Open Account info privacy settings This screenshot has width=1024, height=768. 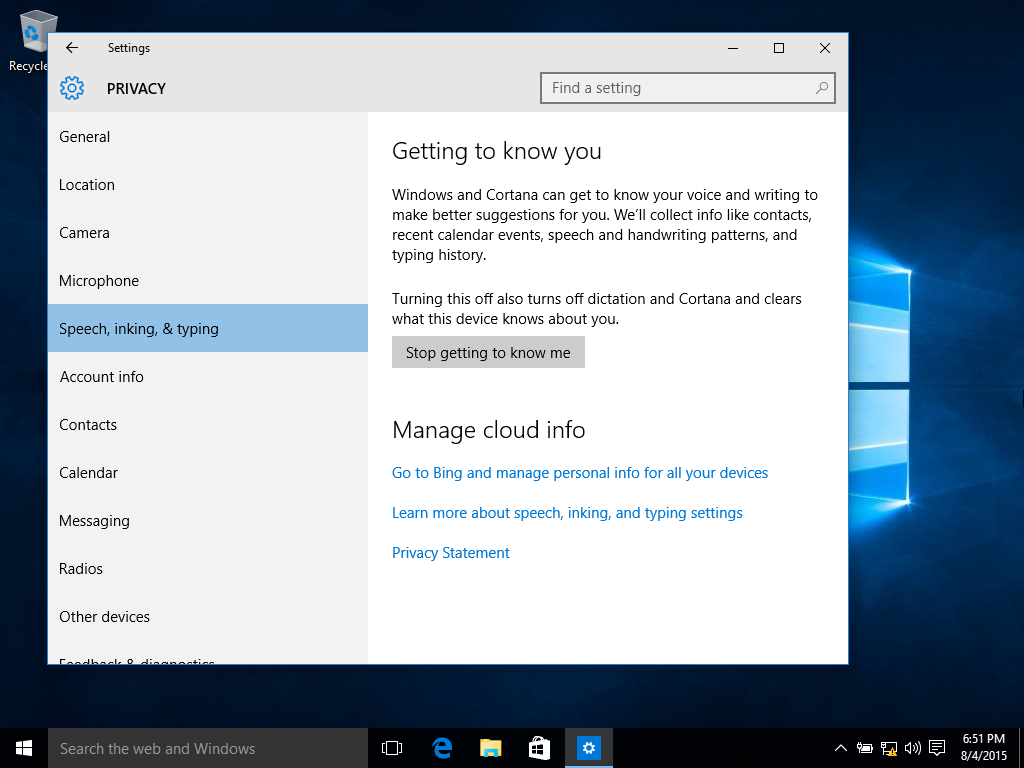tap(208, 377)
